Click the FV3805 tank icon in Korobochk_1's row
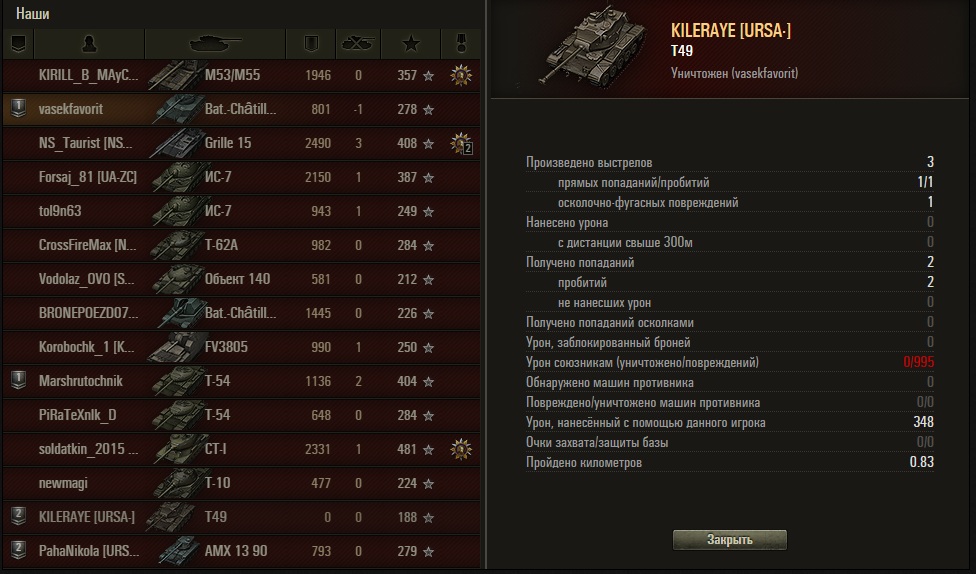This screenshot has width=976, height=574. [178, 346]
